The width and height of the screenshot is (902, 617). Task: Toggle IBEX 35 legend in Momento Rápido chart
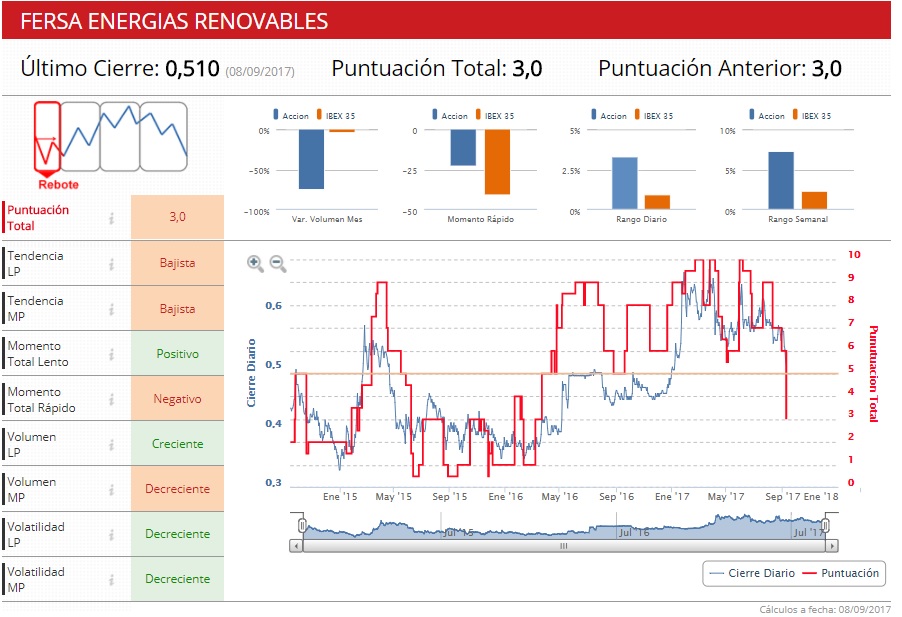pos(495,115)
